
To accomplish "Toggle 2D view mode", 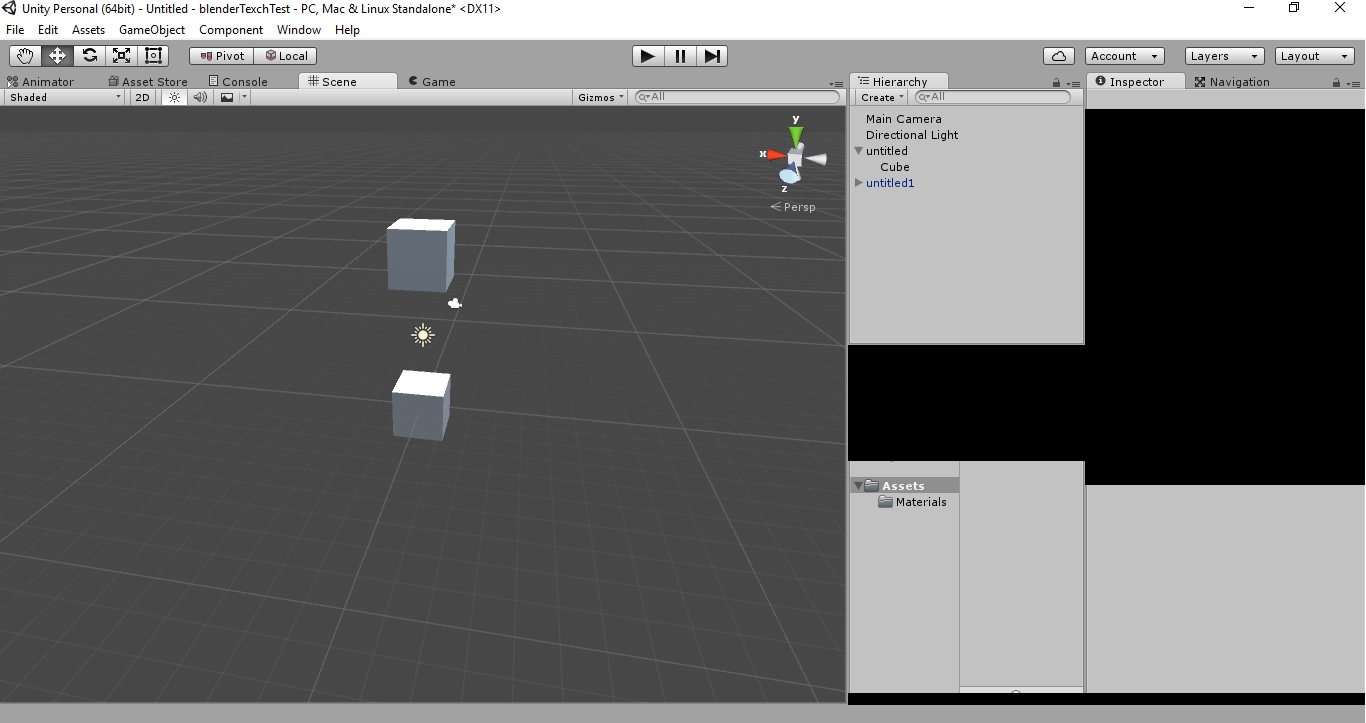I will [x=141, y=97].
